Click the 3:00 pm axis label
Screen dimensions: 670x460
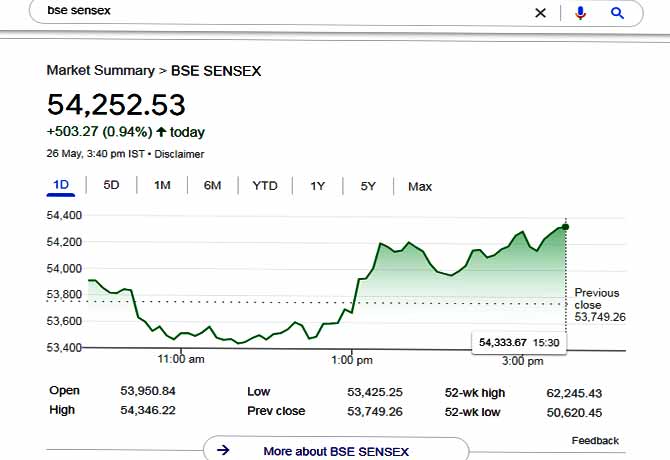click(523, 361)
